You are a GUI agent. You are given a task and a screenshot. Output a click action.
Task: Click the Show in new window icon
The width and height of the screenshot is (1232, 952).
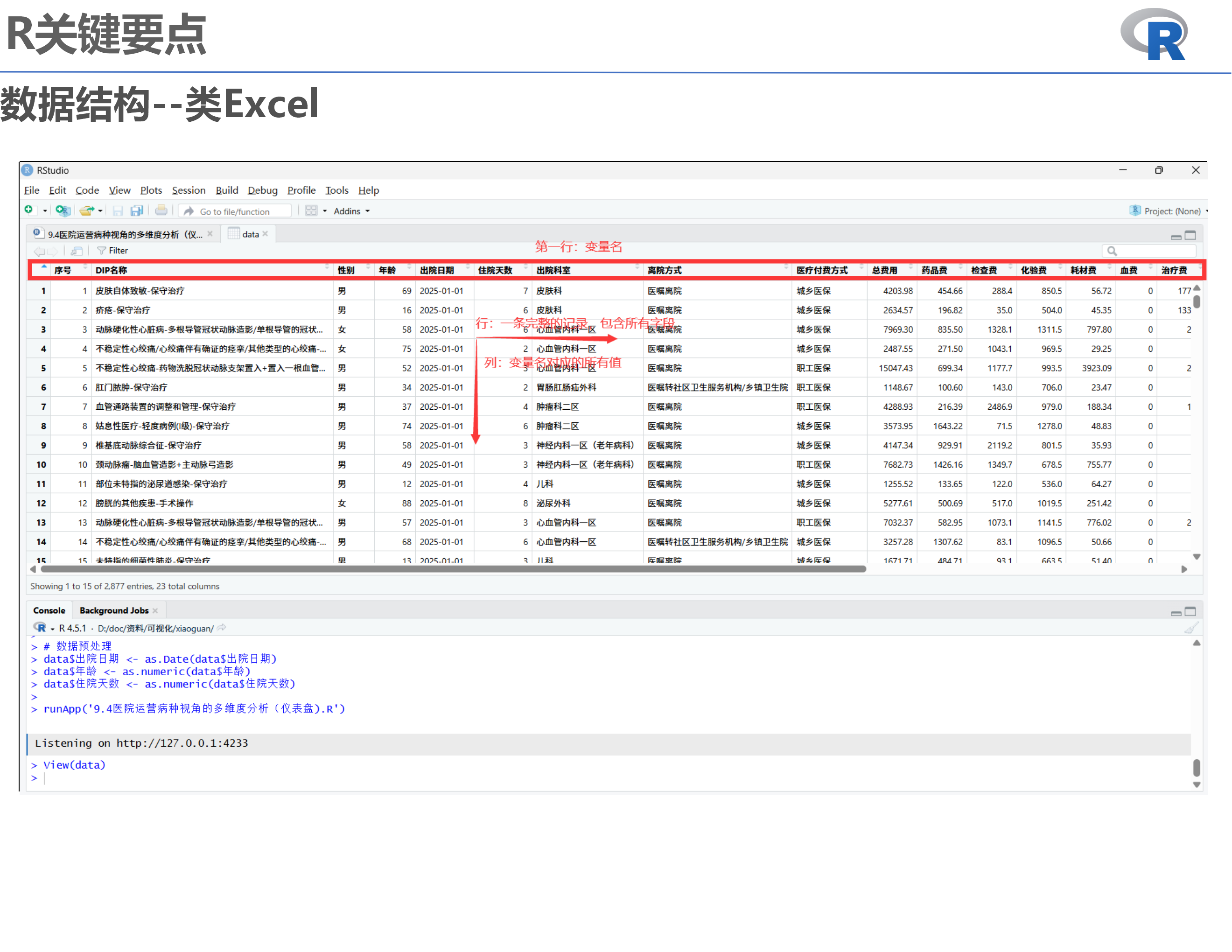(77, 251)
